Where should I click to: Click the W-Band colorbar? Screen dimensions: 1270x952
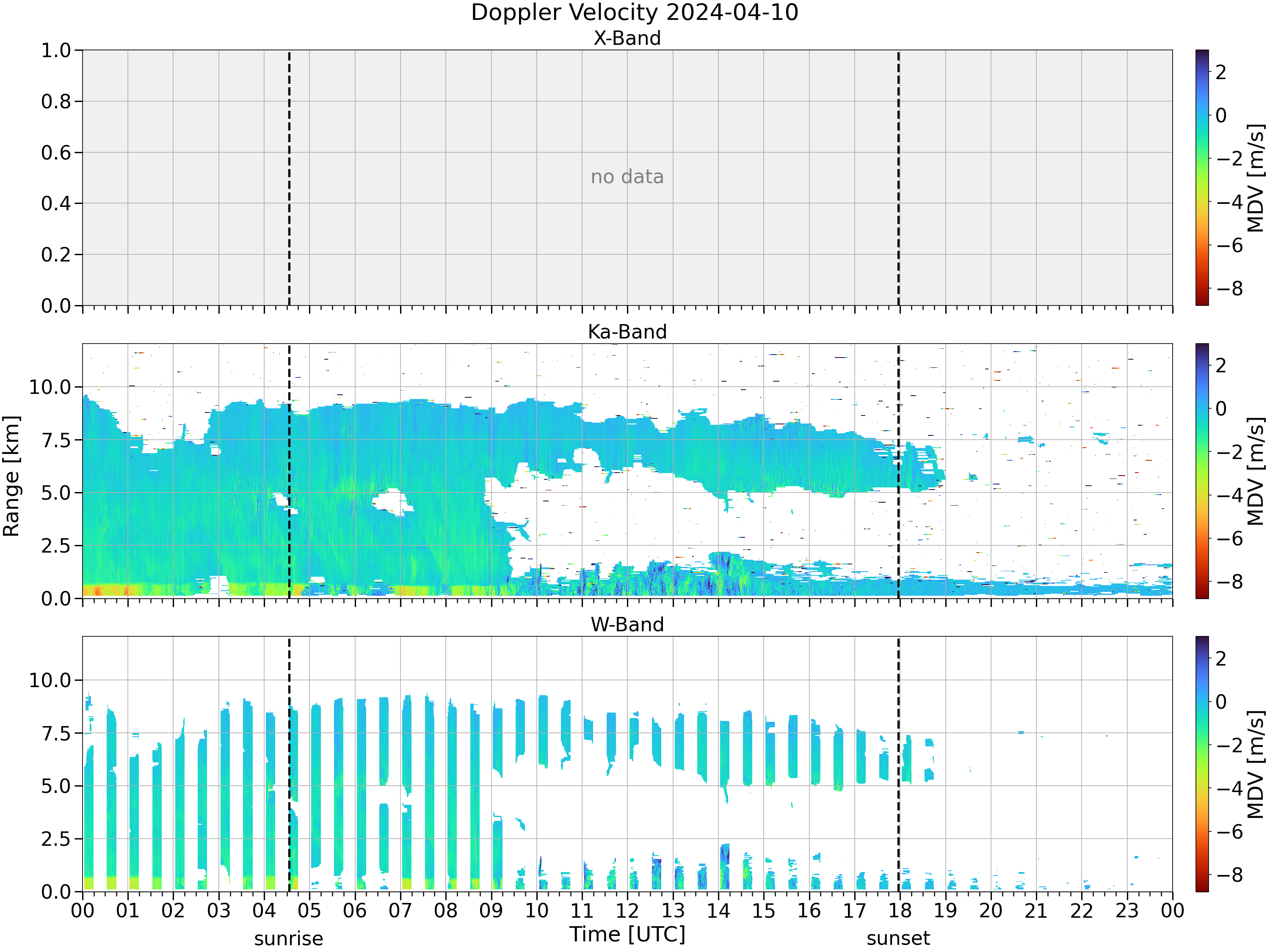(x=1202, y=764)
